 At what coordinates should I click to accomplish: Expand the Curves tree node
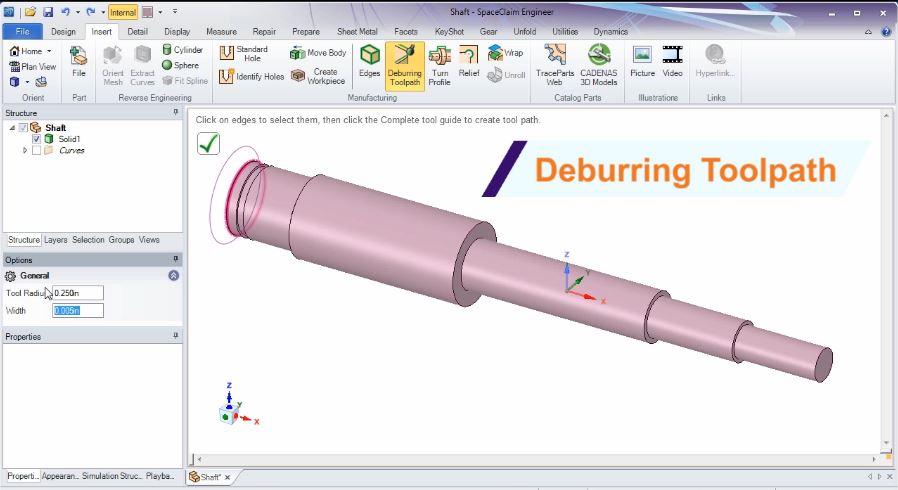click(25, 151)
